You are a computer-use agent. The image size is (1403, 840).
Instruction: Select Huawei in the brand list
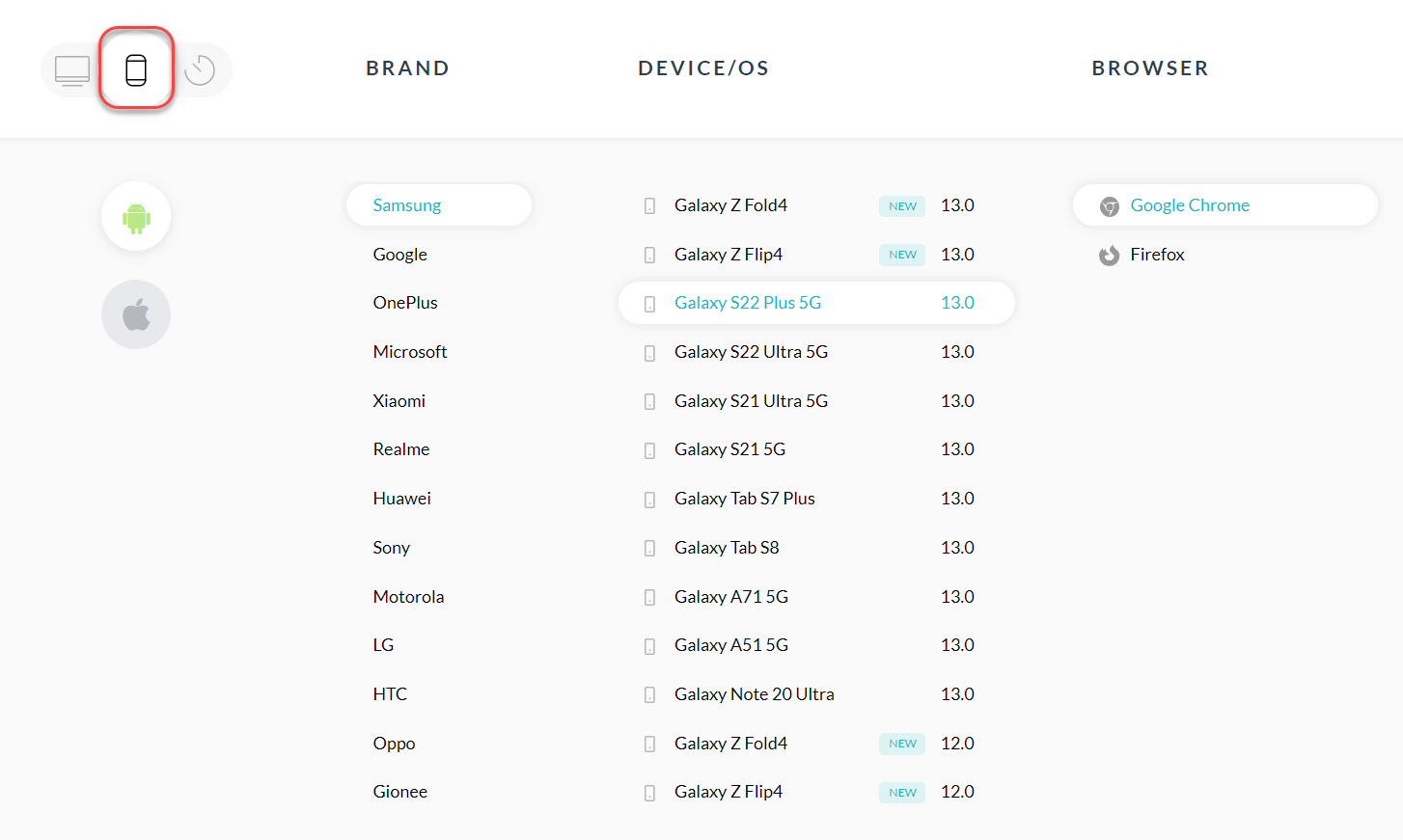coord(402,499)
